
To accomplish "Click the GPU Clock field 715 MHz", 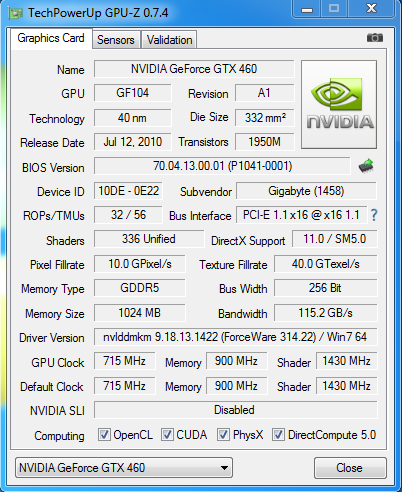I will coord(125,361).
